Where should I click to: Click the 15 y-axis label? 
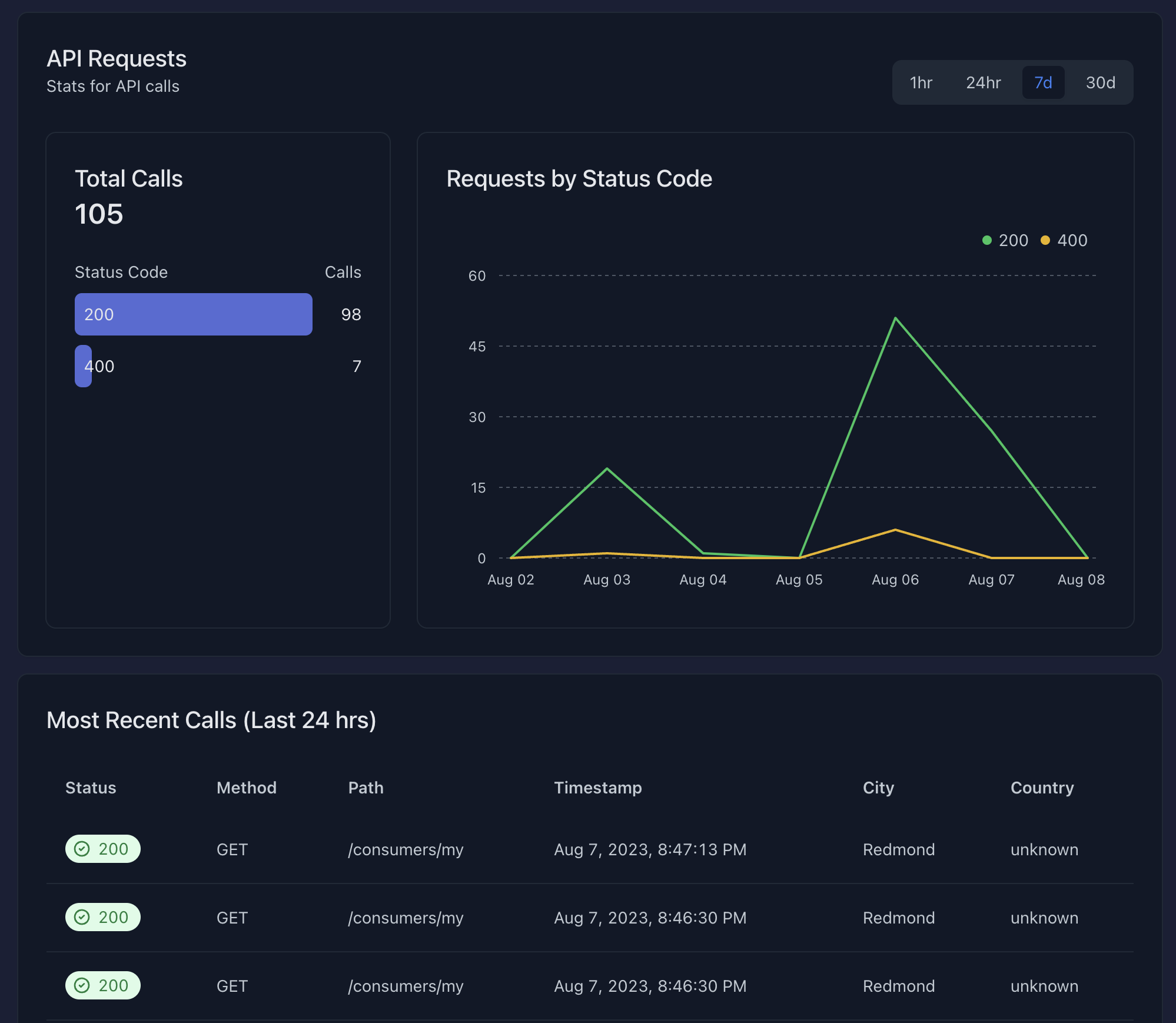coord(479,487)
